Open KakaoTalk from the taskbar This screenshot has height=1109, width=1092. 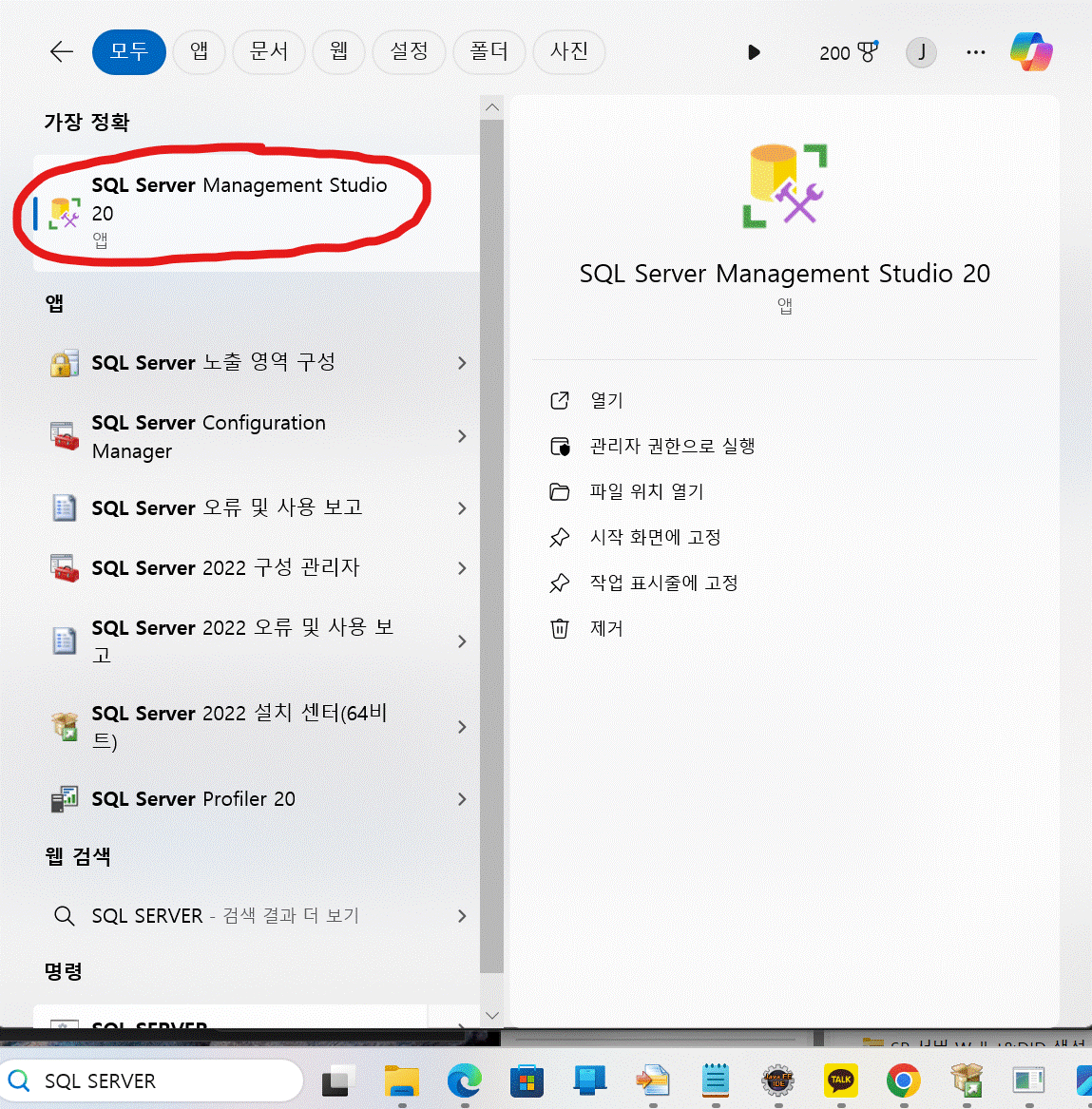click(x=841, y=1080)
